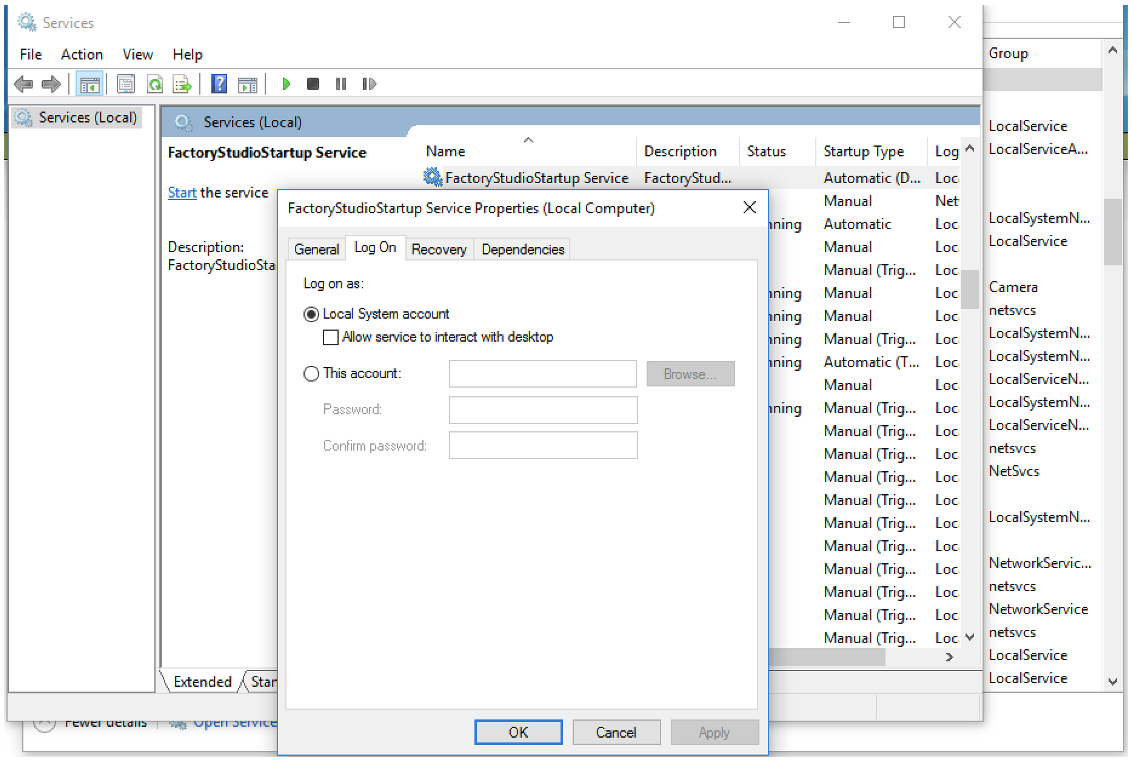Switch to the Dependencies tab

click(523, 249)
